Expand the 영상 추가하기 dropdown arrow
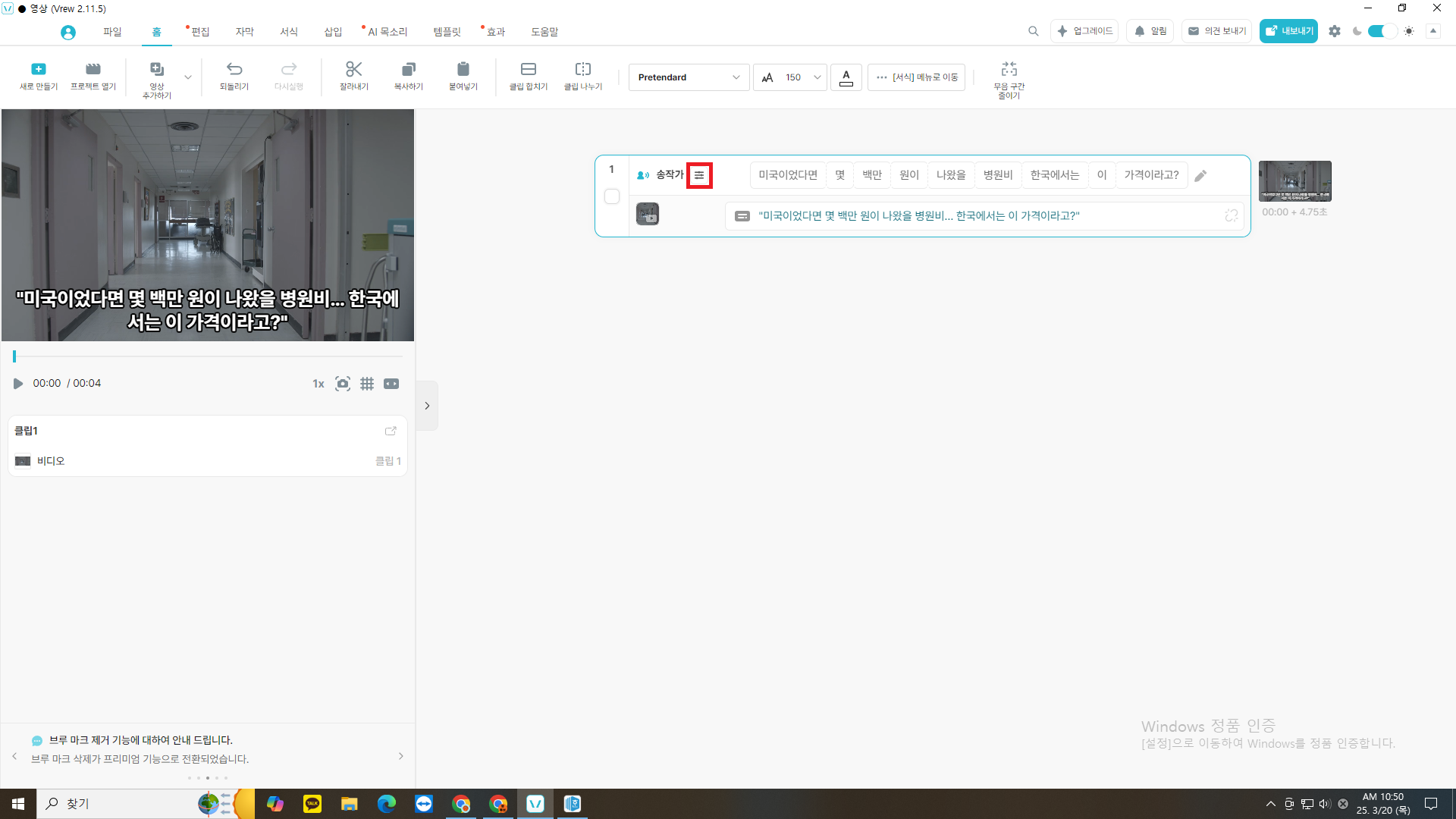 pos(188,77)
